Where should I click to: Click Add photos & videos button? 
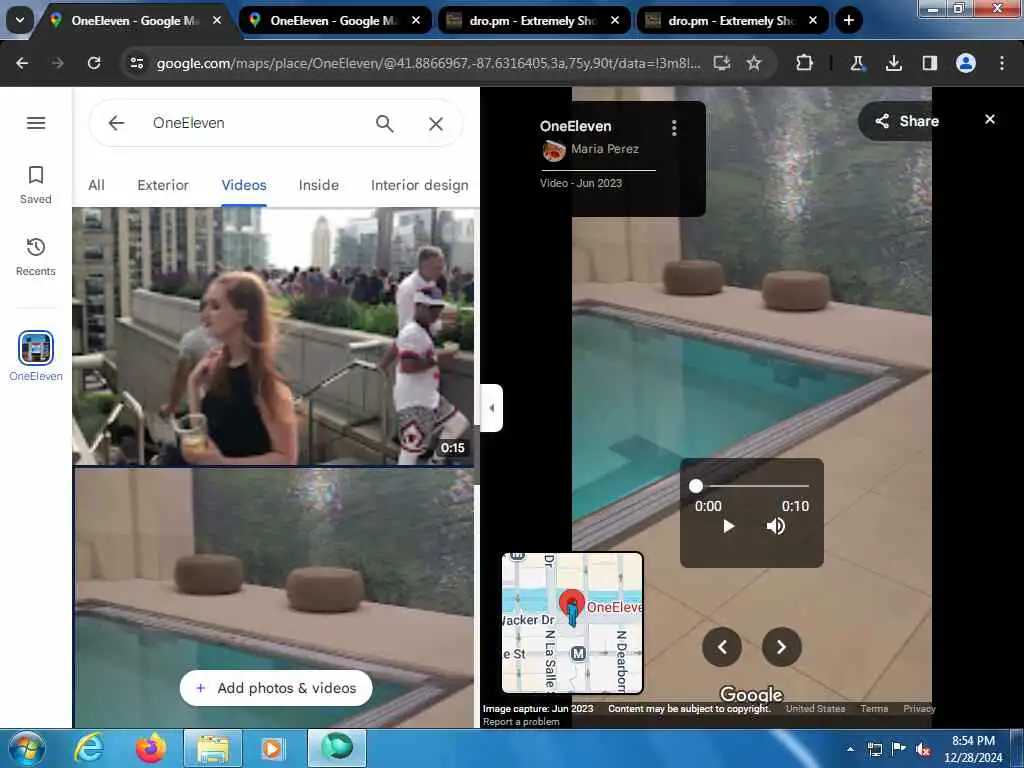click(276, 688)
